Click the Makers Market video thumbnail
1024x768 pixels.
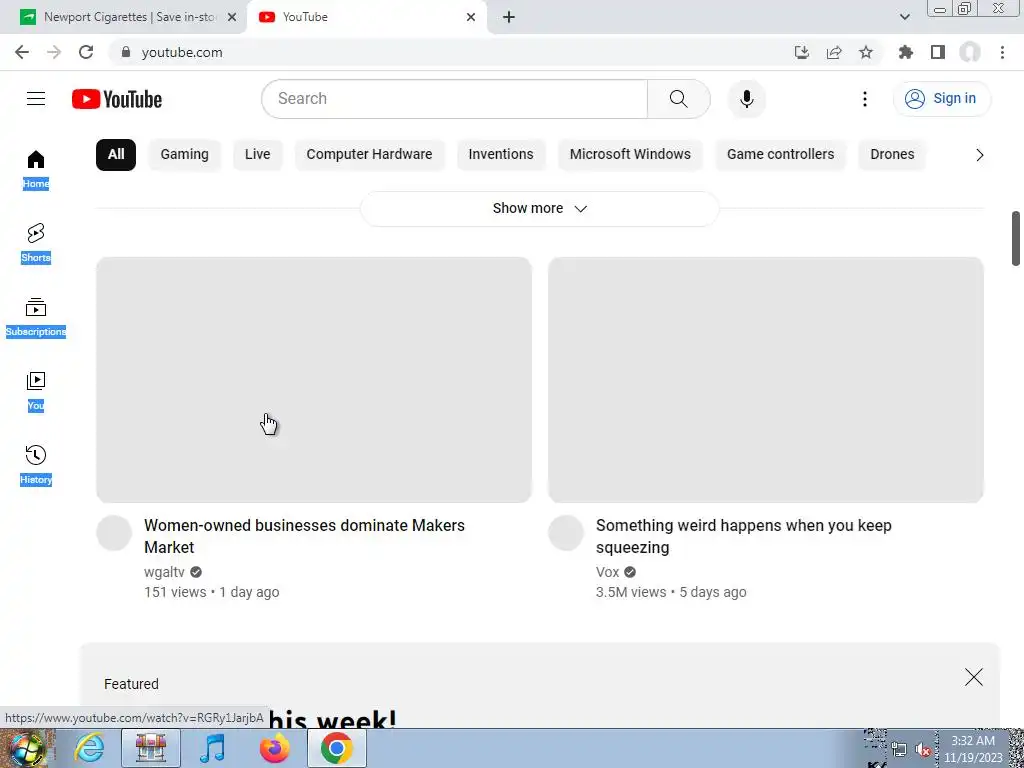(314, 379)
